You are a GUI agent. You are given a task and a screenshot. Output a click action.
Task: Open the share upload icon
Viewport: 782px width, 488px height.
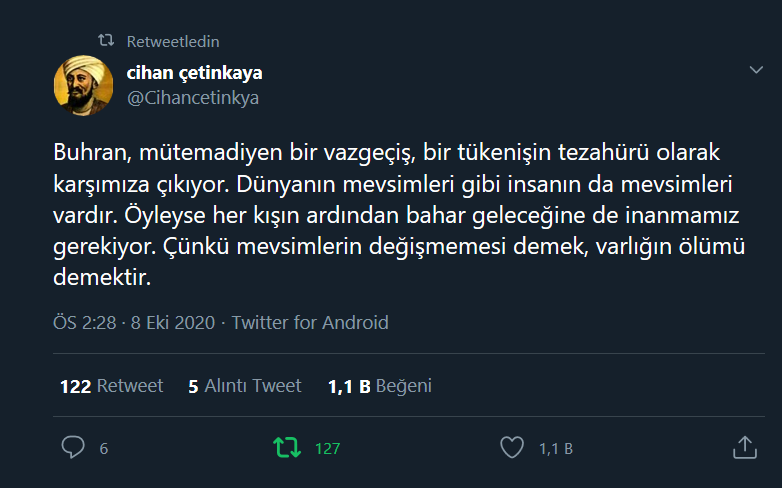click(745, 447)
